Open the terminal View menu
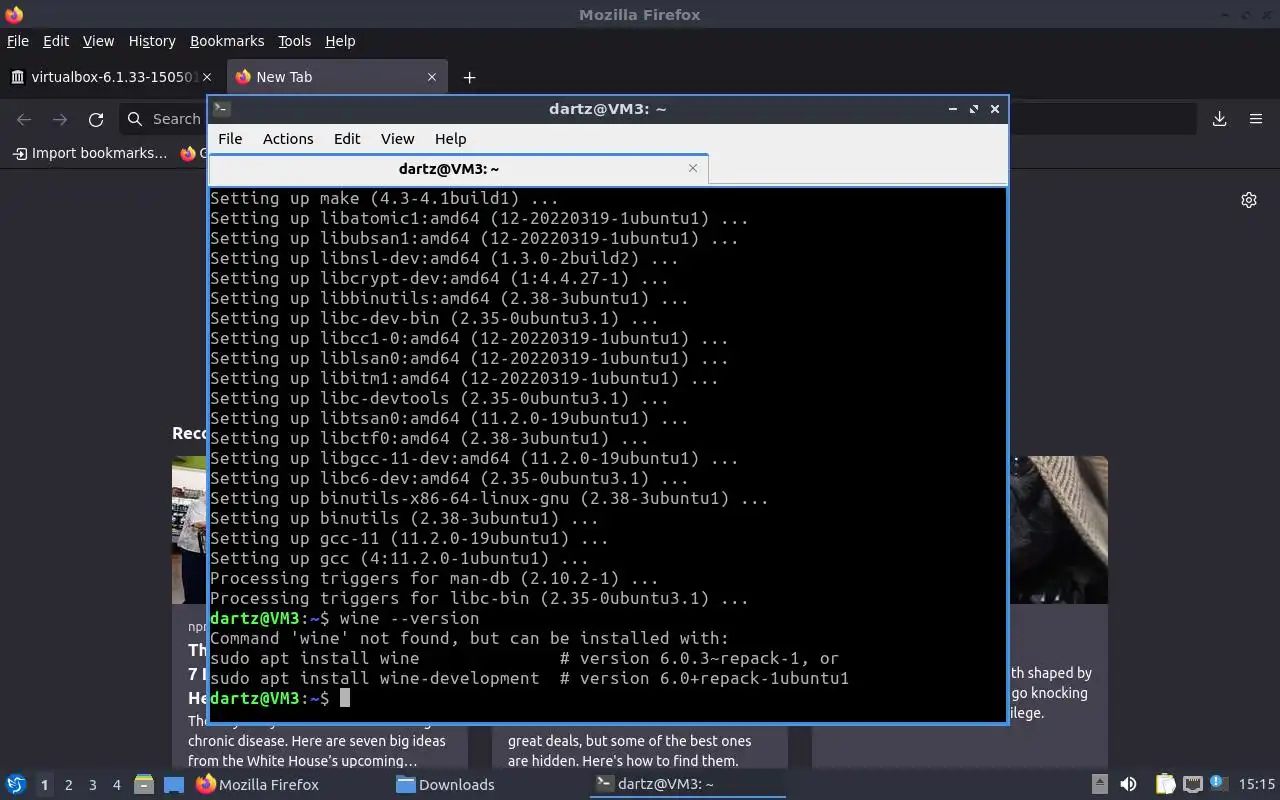The image size is (1280, 800). pyautogui.click(x=397, y=138)
